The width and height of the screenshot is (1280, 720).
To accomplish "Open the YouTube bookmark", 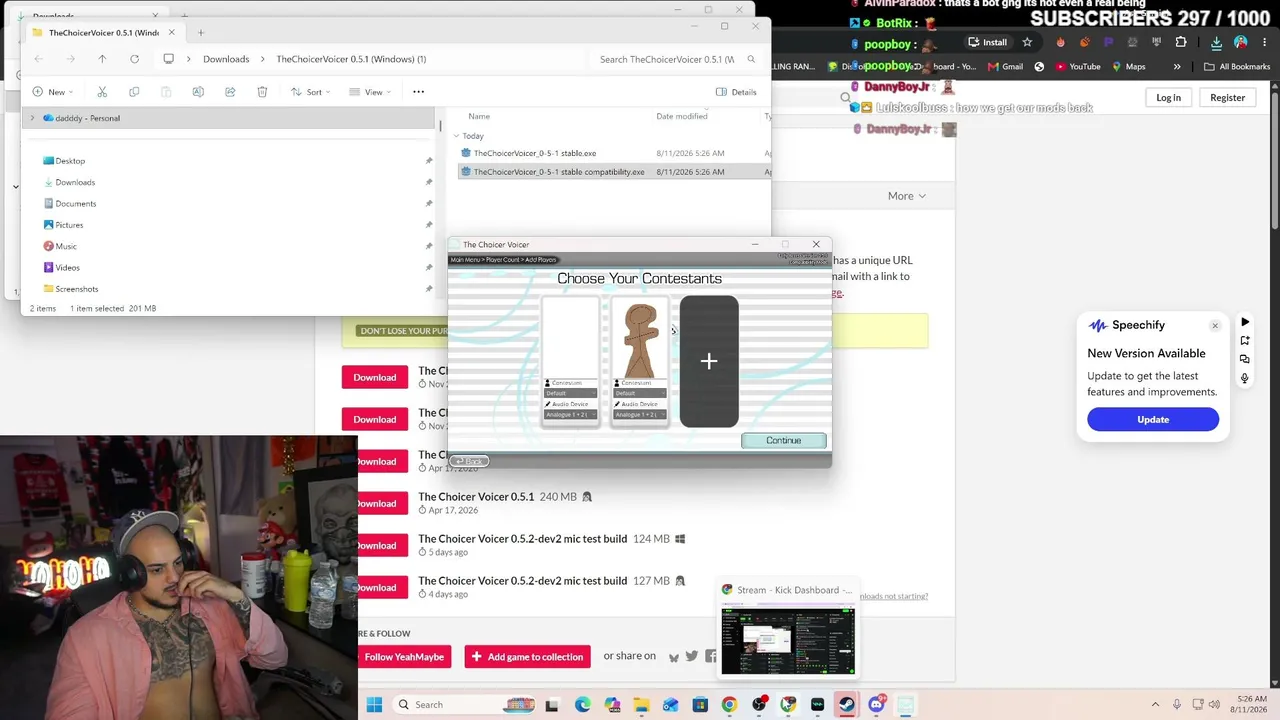I will click(x=1076, y=67).
